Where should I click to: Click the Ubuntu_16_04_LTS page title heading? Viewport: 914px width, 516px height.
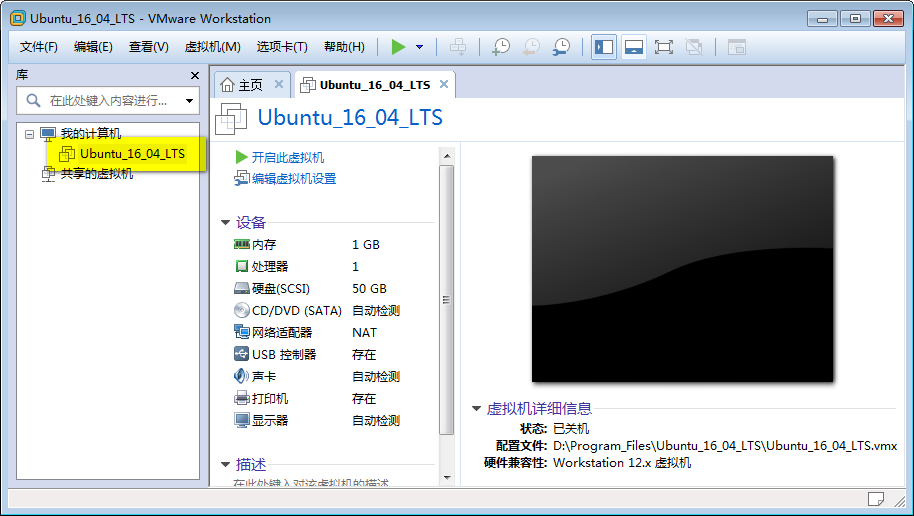(x=350, y=117)
